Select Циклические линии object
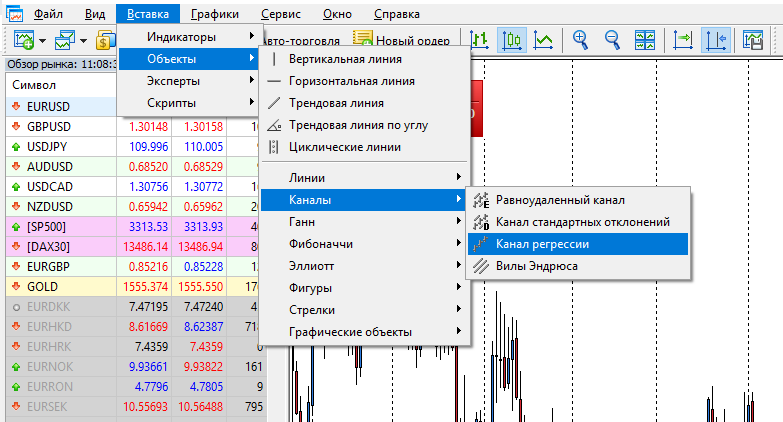The height and width of the screenshot is (422, 783). (x=365, y=147)
